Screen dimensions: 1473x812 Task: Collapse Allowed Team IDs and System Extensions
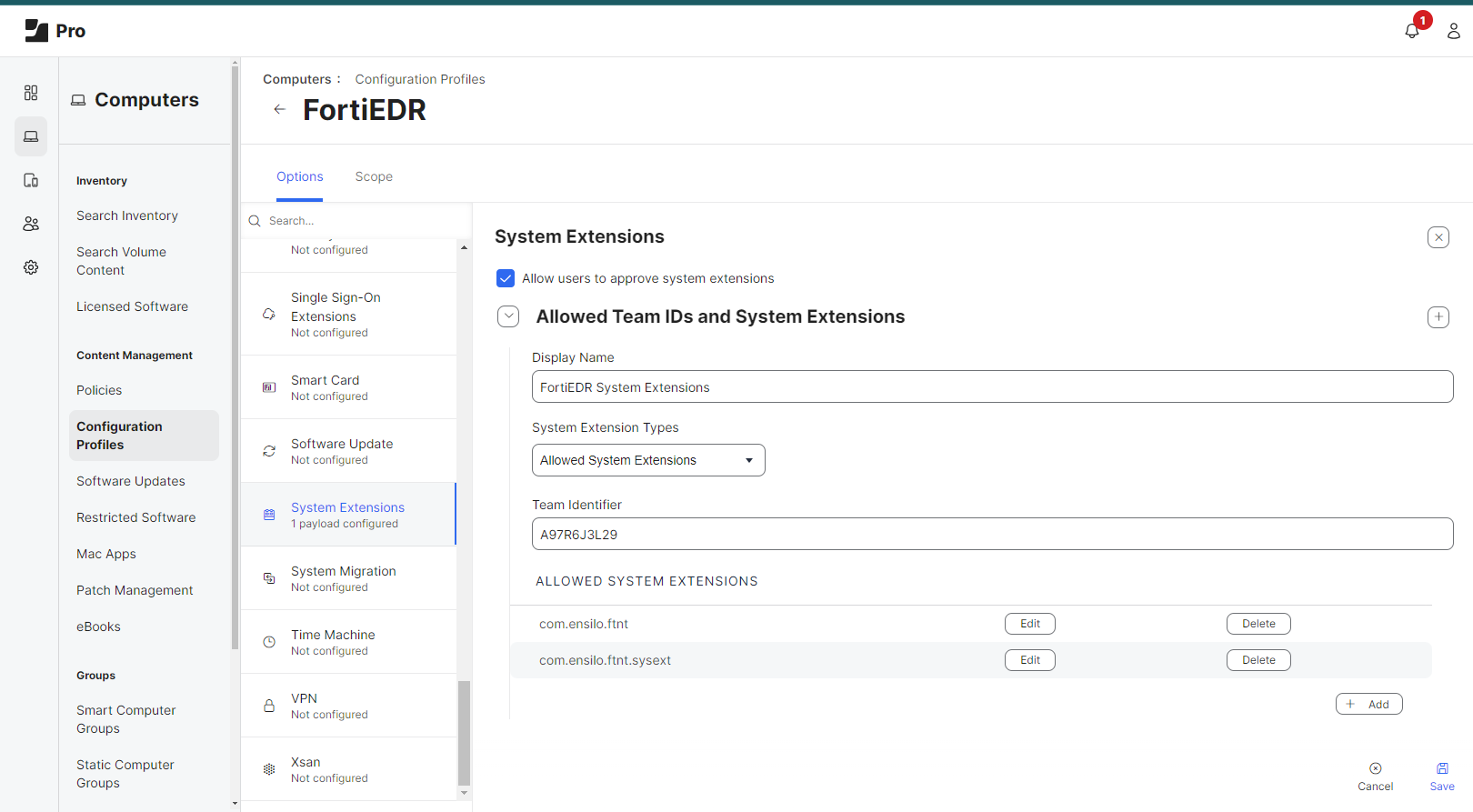pyautogui.click(x=508, y=316)
